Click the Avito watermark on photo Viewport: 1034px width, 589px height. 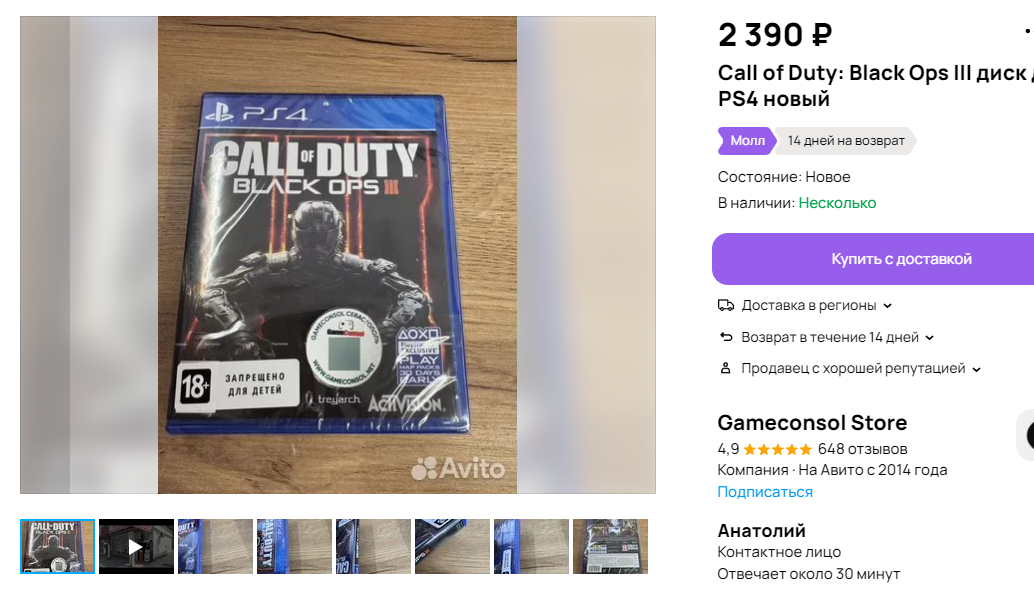[x=458, y=468]
